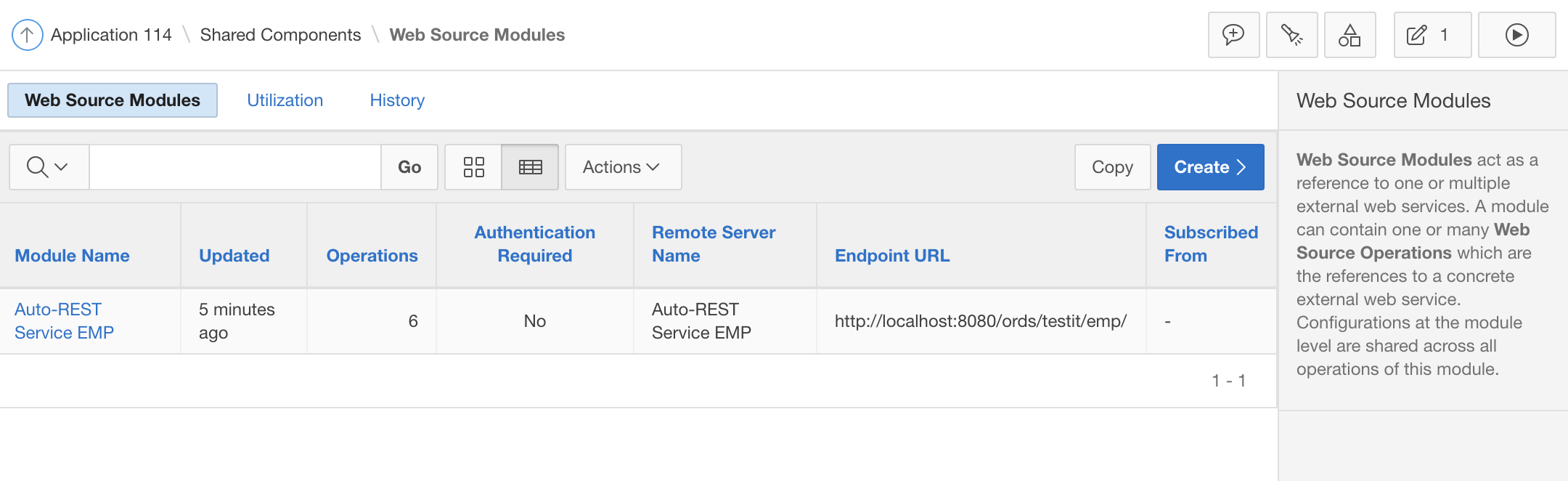Image resolution: width=1568 pixels, height=481 pixels.
Task: Click the blue Create button
Action: click(x=1210, y=167)
